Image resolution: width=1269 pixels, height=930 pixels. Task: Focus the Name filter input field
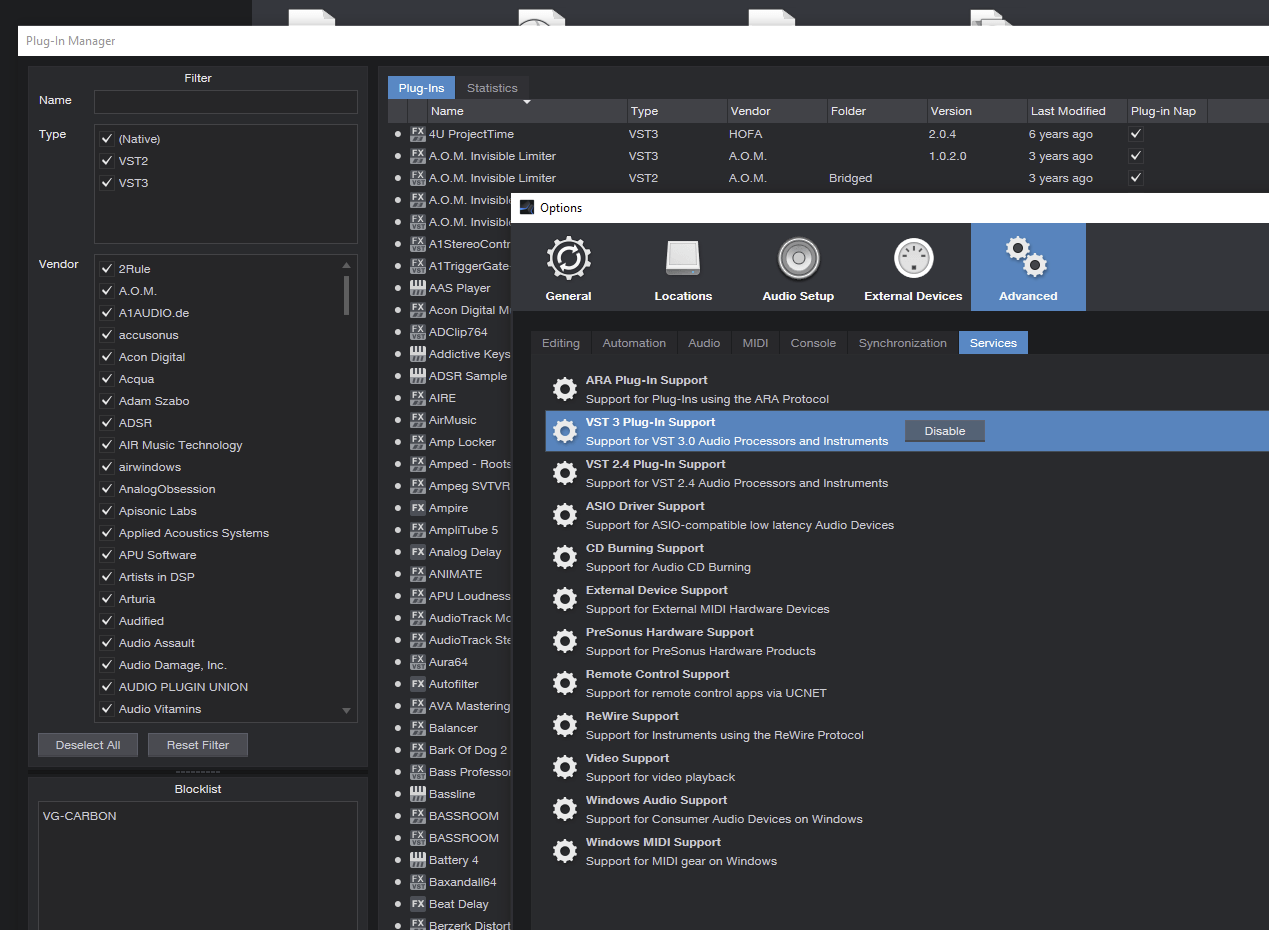(x=226, y=102)
